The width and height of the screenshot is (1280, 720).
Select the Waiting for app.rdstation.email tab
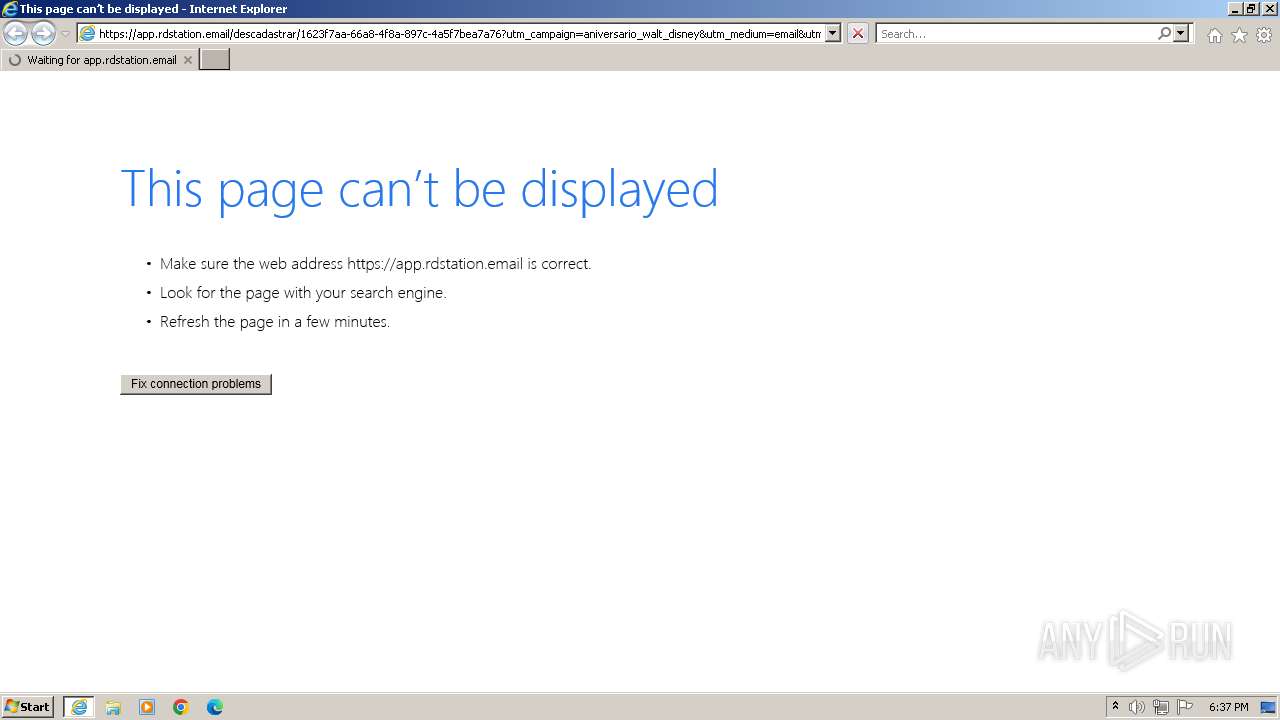point(100,60)
